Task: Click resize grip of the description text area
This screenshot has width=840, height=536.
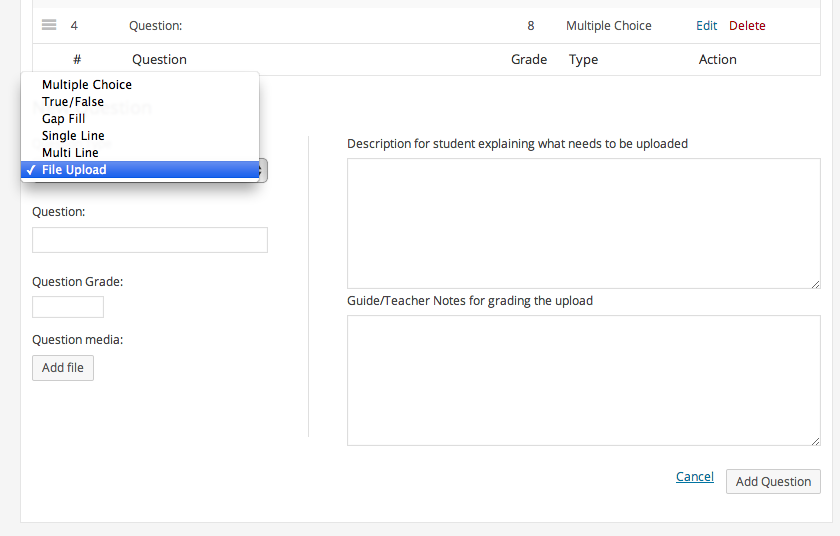Action: (816, 284)
